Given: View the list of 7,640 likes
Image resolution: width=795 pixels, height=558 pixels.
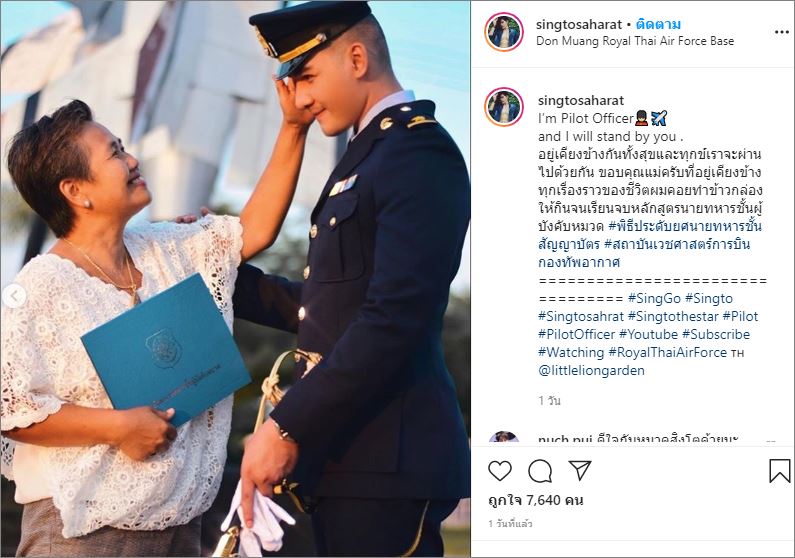Looking at the screenshot, I should coord(535,500).
